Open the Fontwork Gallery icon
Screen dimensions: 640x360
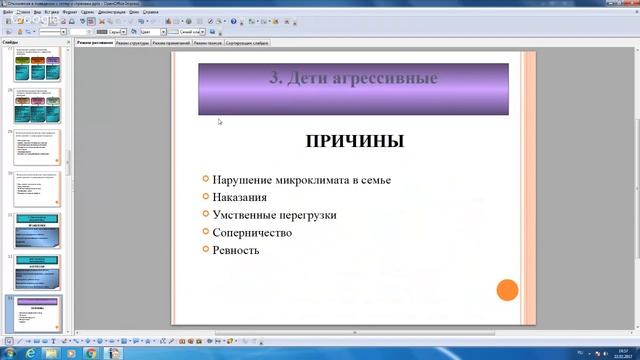182,341
